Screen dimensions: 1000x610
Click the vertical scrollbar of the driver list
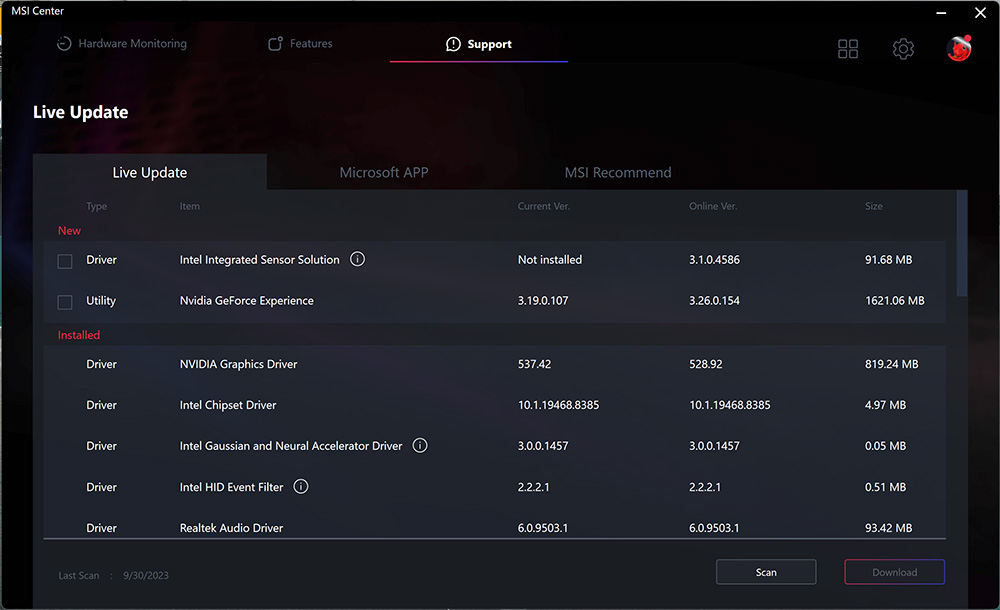pos(962,245)
